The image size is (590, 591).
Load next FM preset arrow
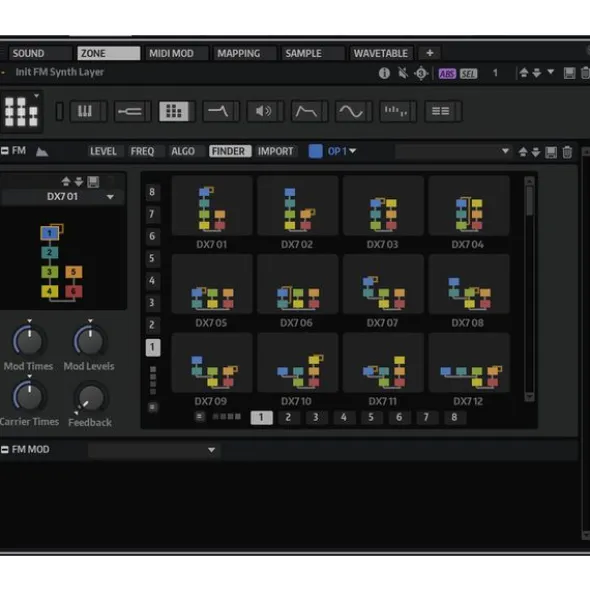pos(536,152)
